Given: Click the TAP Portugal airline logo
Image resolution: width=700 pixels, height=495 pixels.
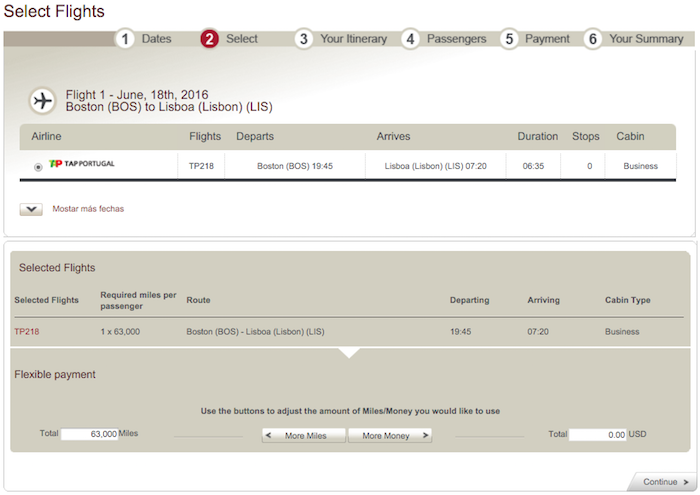Looking at the screenshot, I should [82, 164].
